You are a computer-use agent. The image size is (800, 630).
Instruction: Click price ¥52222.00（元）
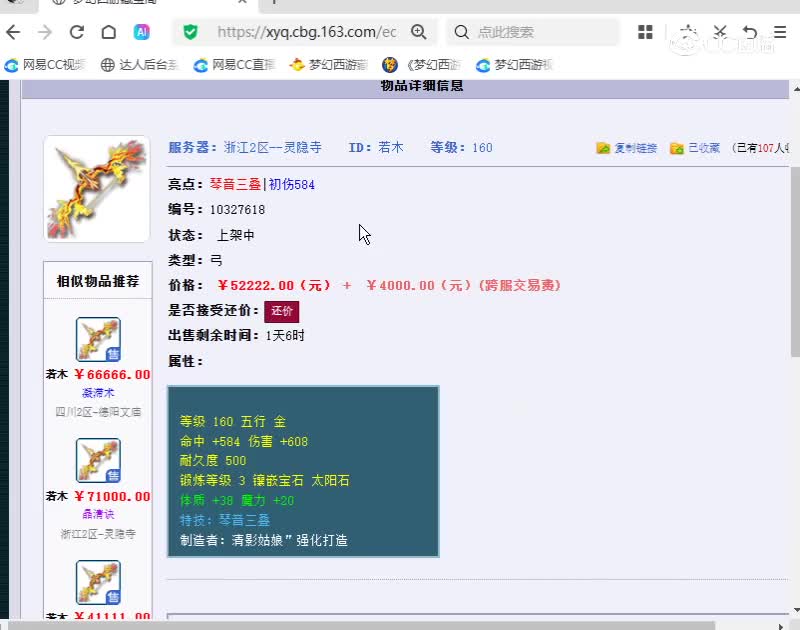(x=274, y=285)
